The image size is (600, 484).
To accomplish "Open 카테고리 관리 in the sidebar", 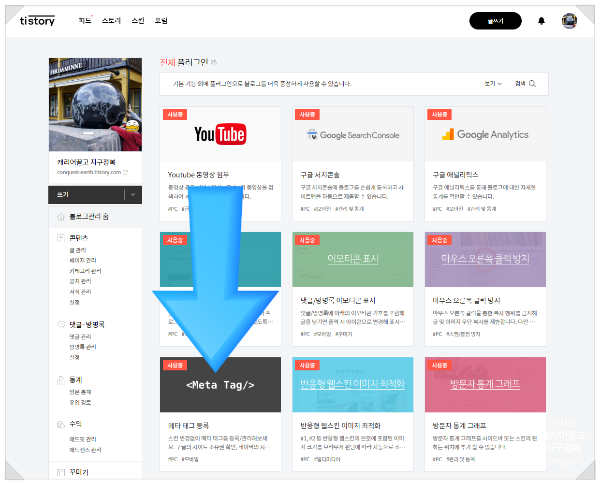I will pos(85,271).
